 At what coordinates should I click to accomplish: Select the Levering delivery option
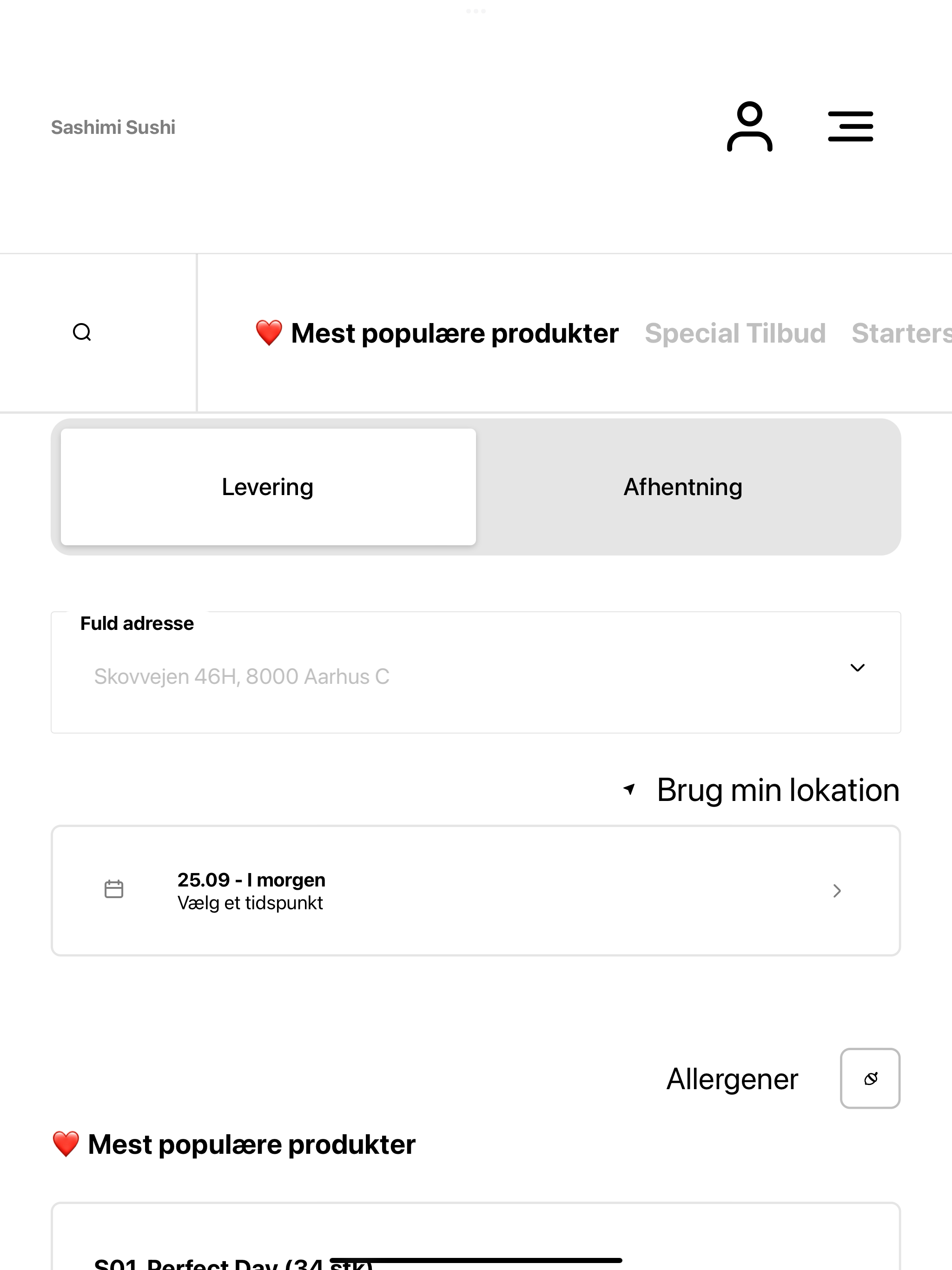point(268,487)
